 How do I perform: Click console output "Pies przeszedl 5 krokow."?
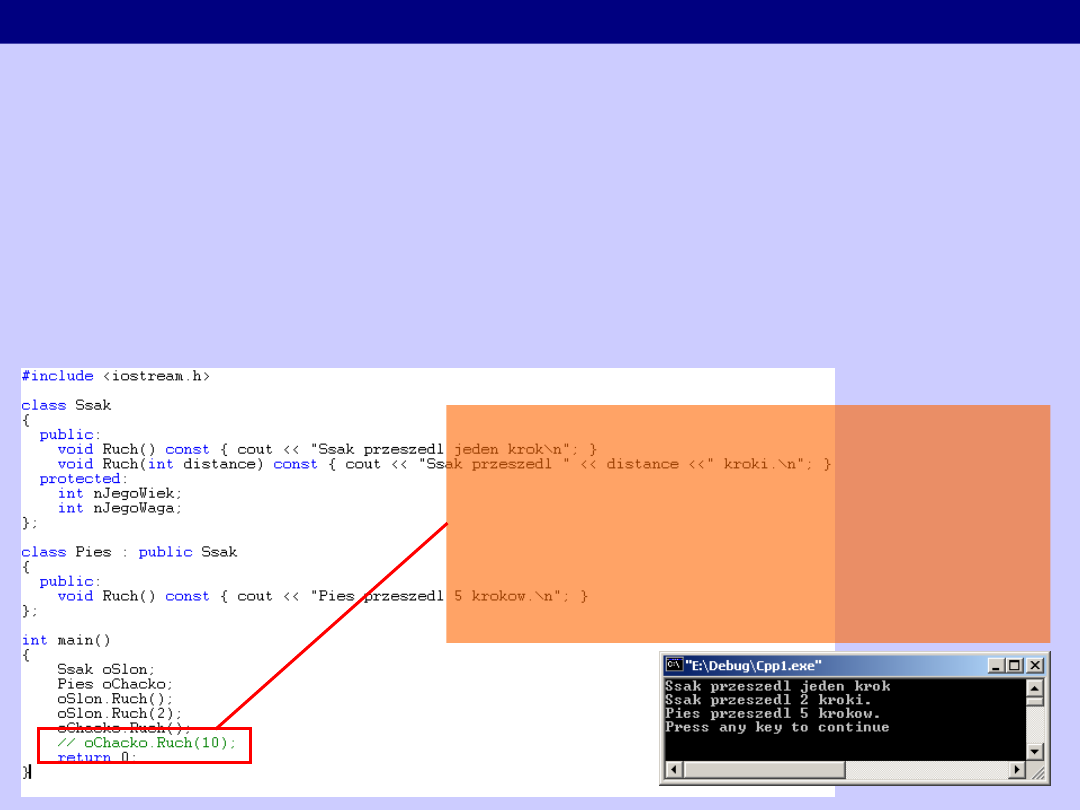point(773,714)
